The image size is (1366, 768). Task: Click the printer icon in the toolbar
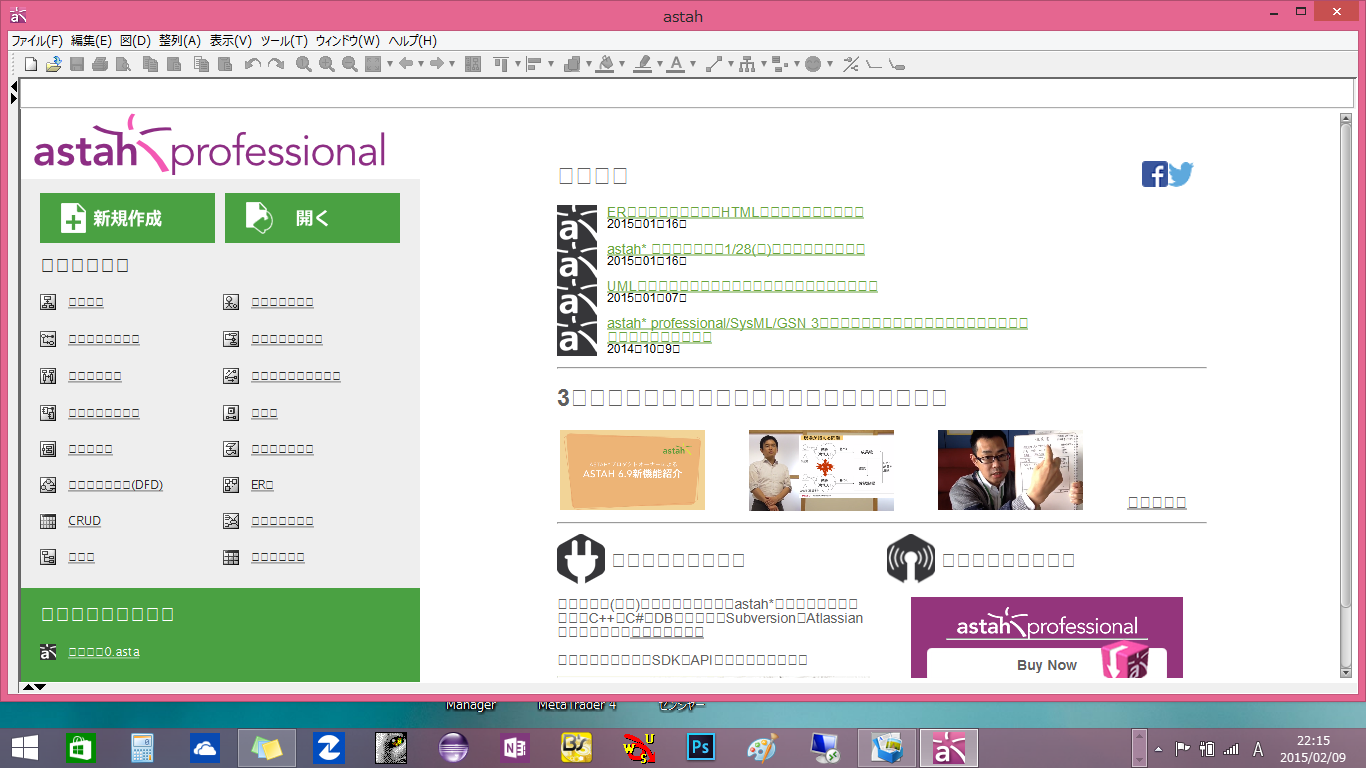[x=100, y=64]
